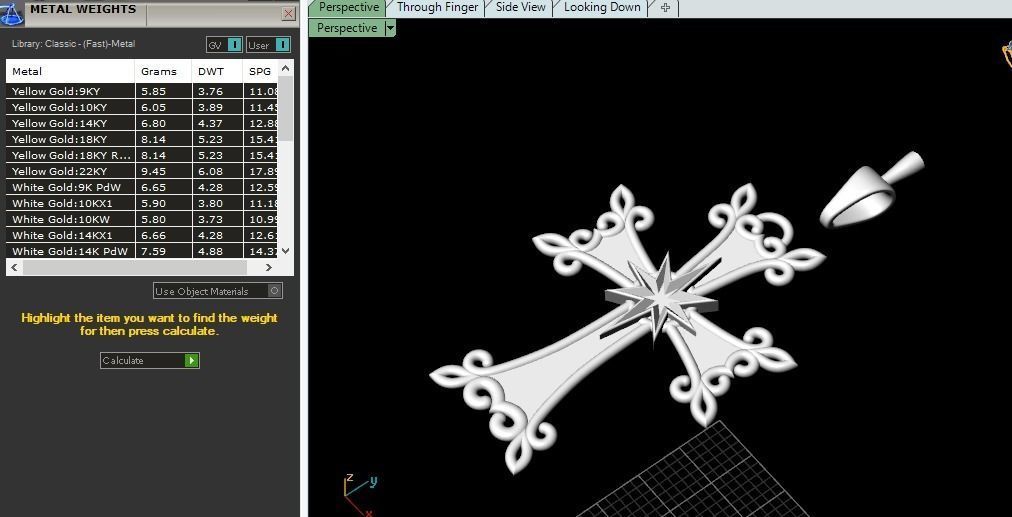Select the Yellow Gold:18KY R... row
This screenshot has height=517, width=1012.
pos(142,156)
